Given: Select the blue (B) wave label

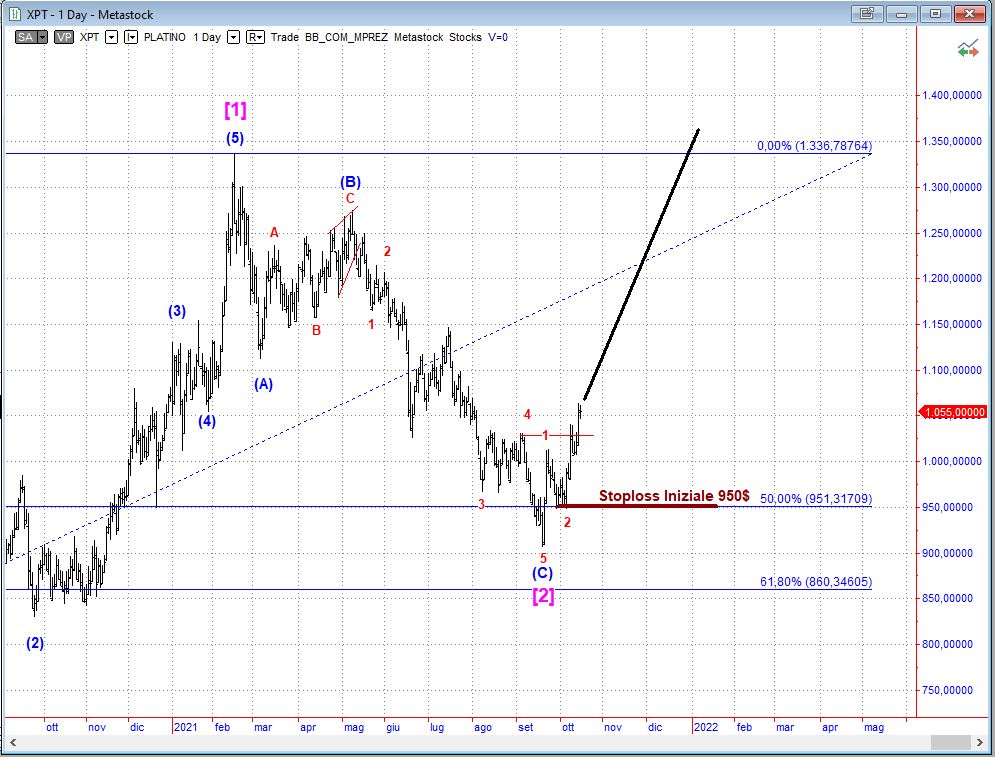Looking at the screenshot, I should (x=350, y=182).
